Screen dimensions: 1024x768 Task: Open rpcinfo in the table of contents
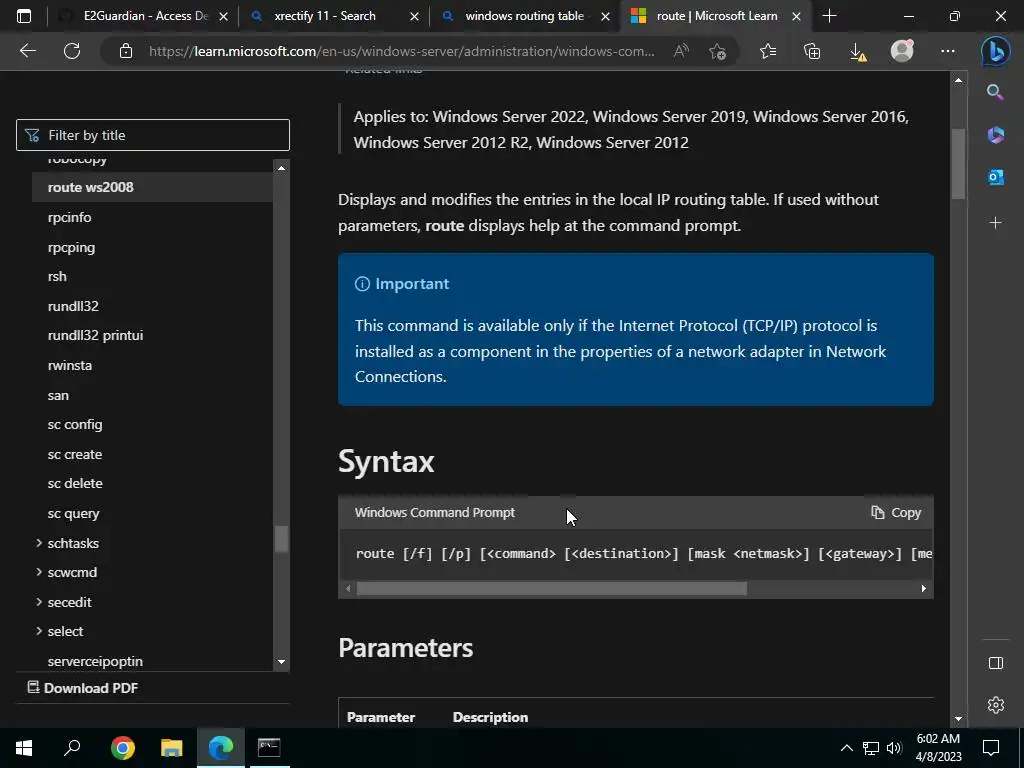(x=69, y=217)
